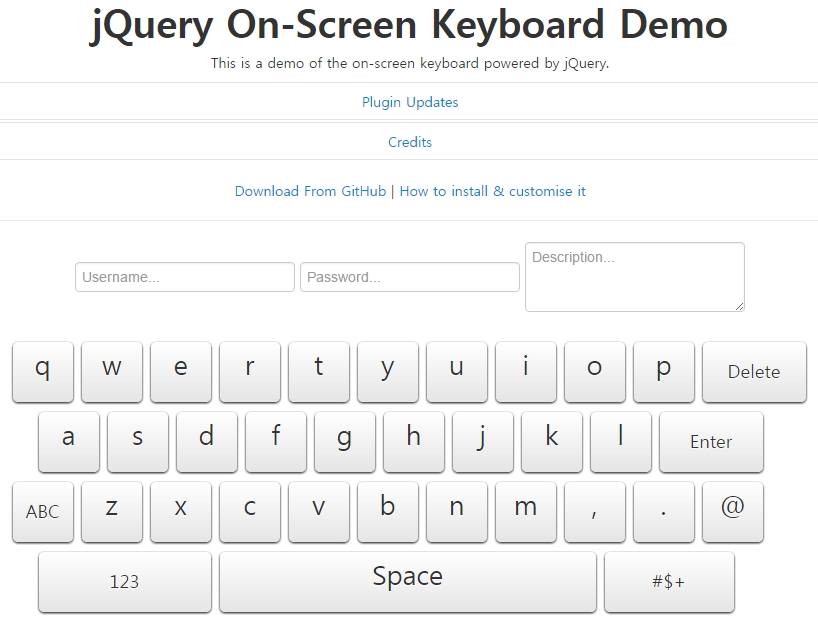Click the Enter key on keyboard
This screenshot has height=630, width=818.
point(712,442)
